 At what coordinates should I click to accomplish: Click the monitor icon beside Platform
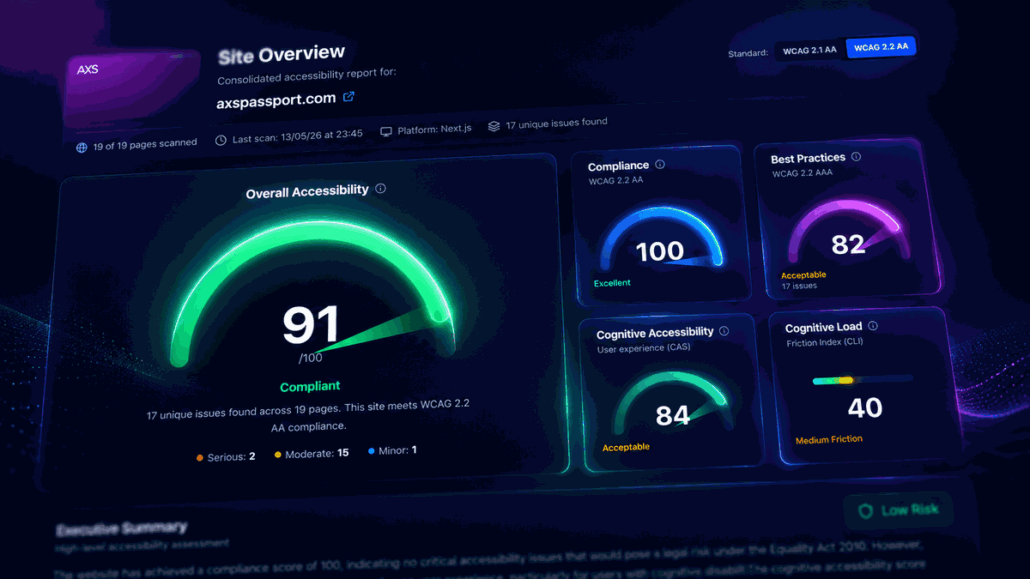[x=386, y=131]
